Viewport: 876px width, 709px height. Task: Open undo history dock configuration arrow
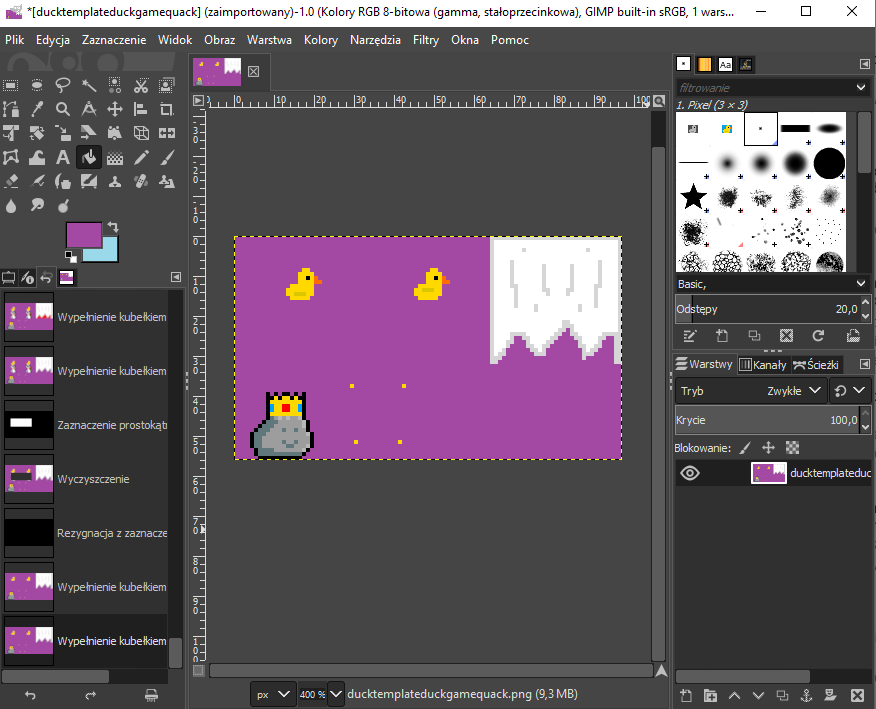click(x=176, y=277)
